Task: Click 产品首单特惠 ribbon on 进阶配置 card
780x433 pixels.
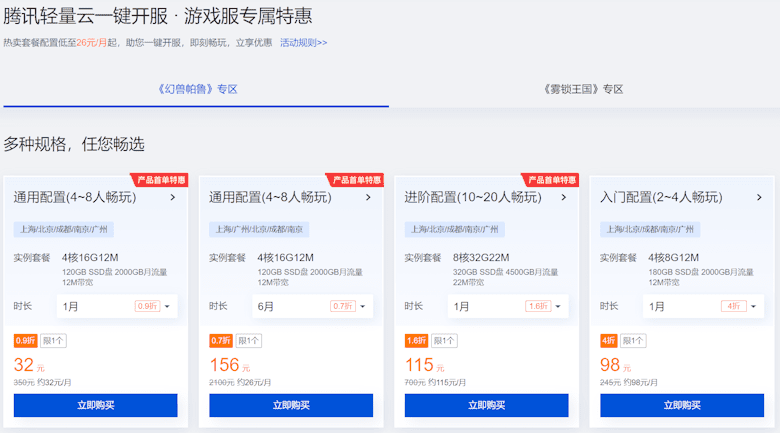Action: point(550,180)
